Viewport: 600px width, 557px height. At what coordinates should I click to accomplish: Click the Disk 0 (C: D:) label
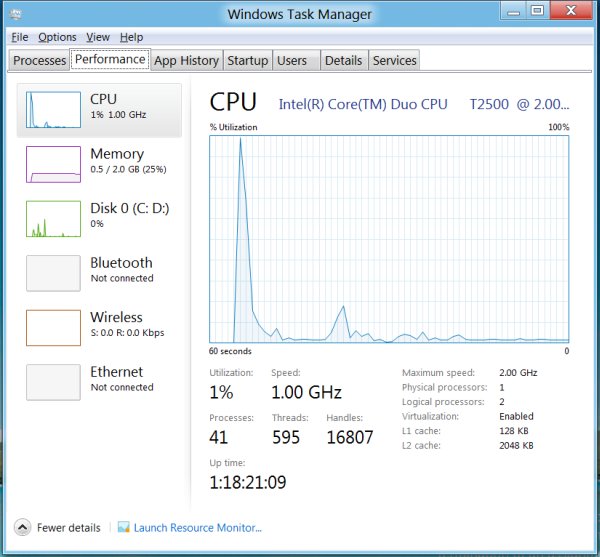pos(130,208)
